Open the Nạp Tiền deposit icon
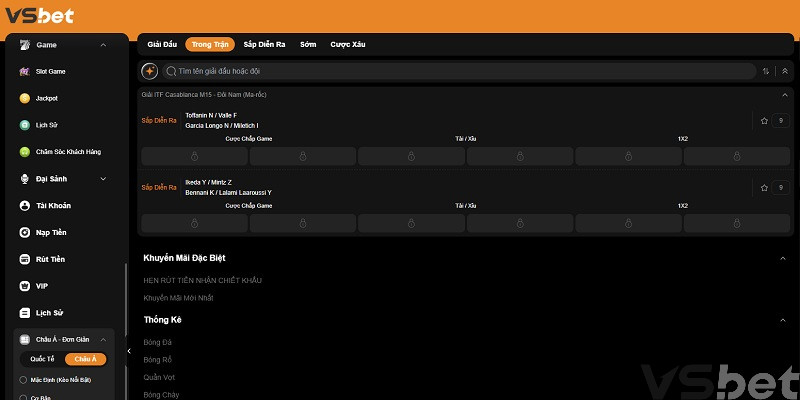 click(24, 233)
